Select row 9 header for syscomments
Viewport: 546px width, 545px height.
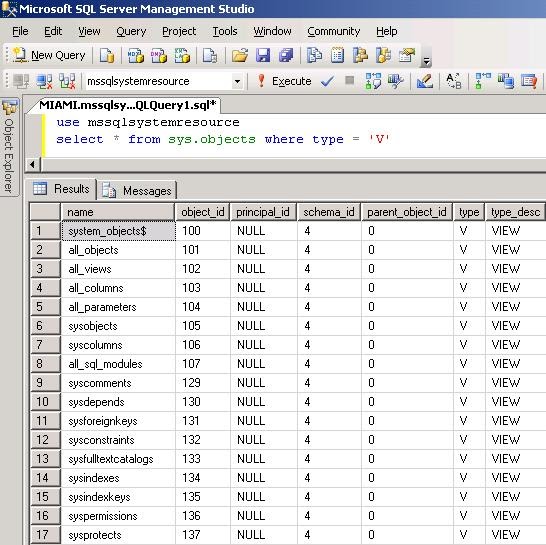pos(45,383)
